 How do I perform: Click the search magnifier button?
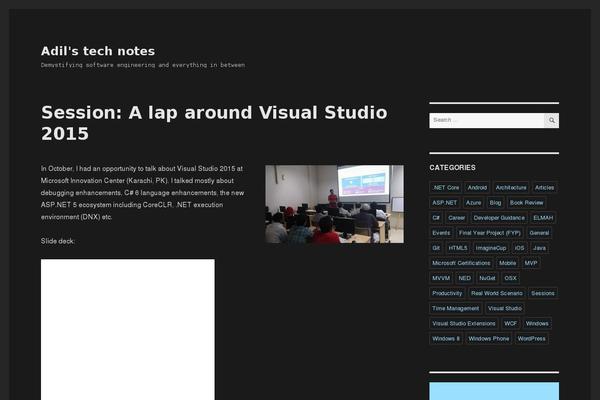(551, 120)
